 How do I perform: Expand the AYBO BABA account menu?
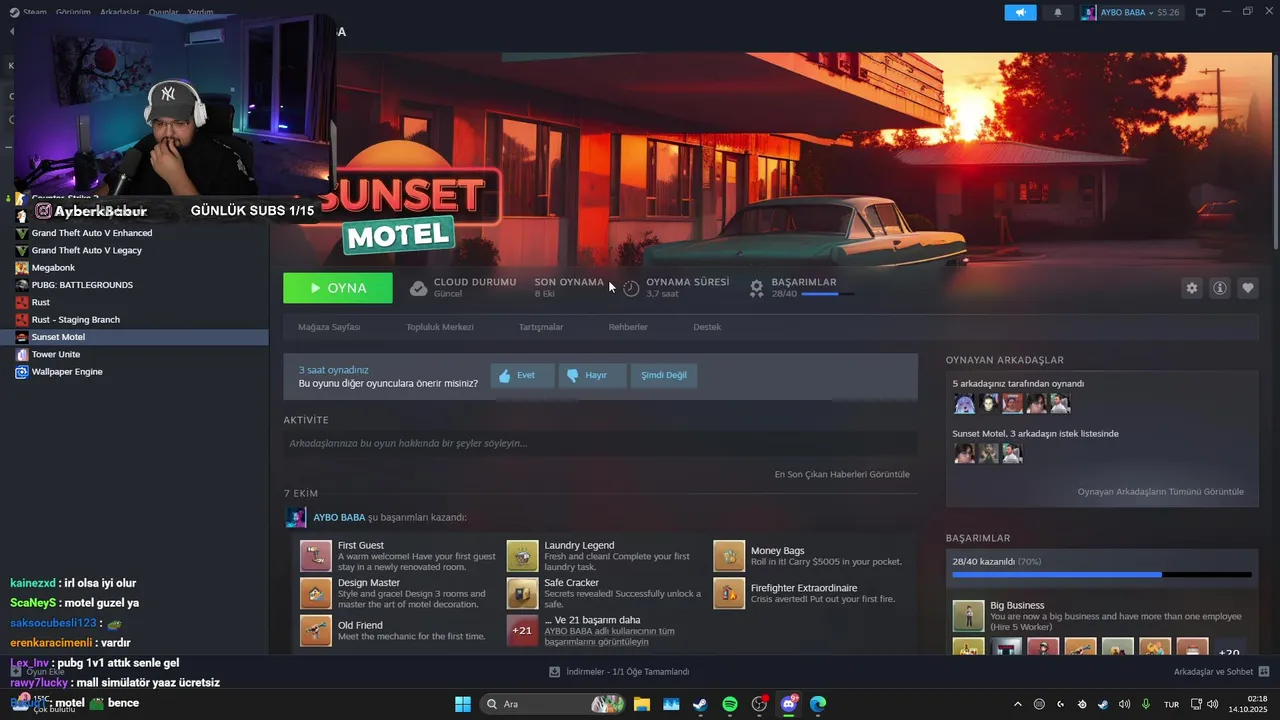tap(1131, 12)
